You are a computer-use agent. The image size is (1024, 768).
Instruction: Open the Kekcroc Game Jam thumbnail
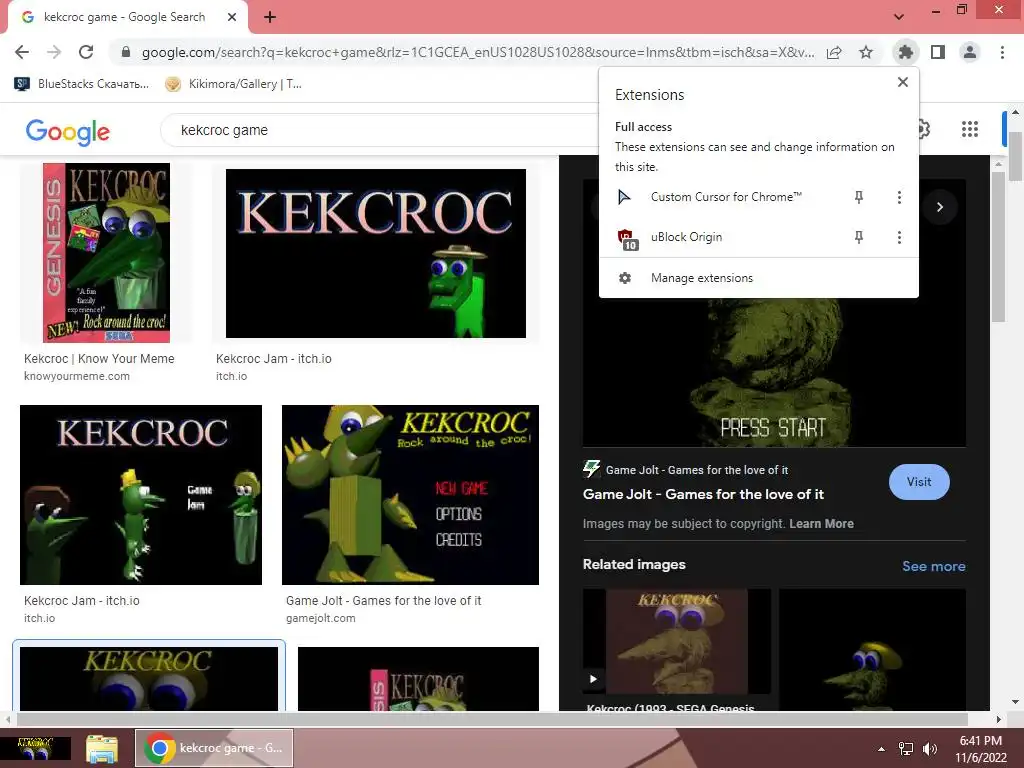point(141,495)
